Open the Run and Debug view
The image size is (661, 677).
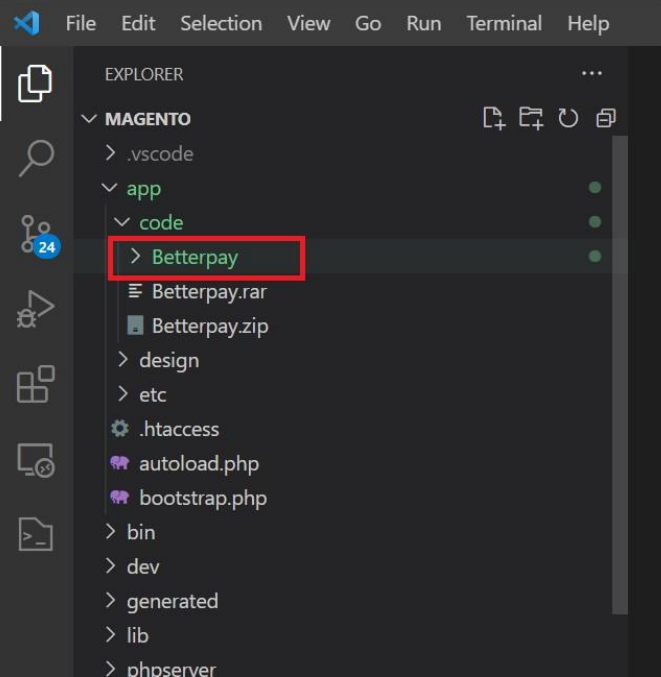point(35,309)
